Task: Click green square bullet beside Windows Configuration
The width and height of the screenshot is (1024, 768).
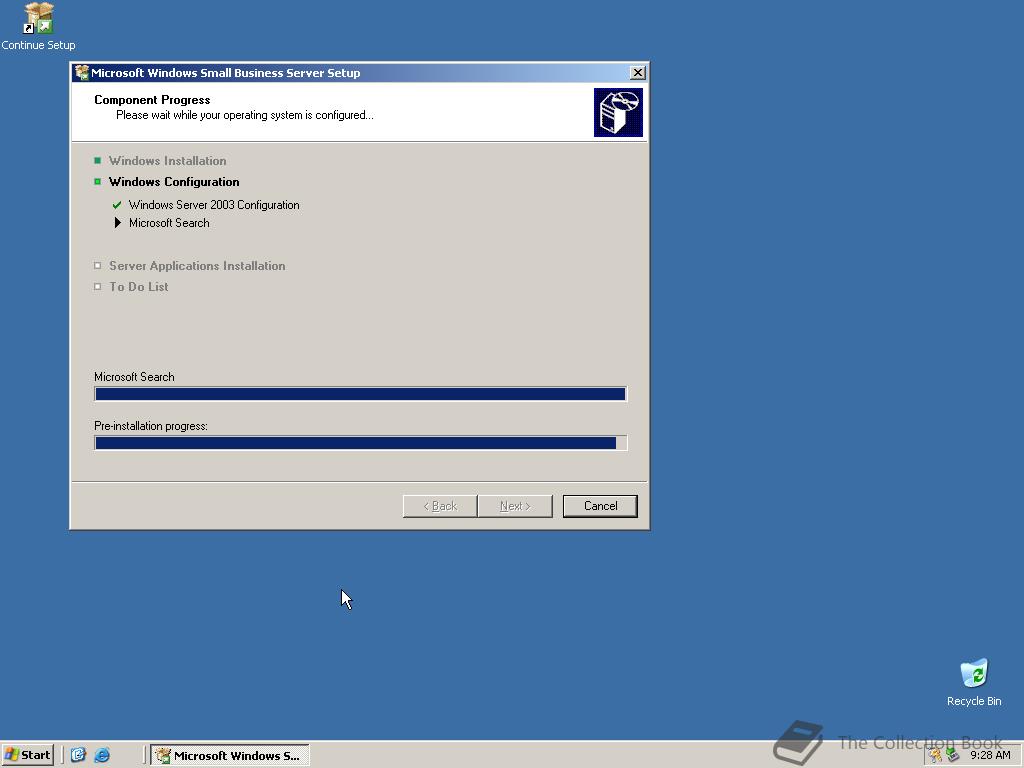Action: coord(97,182)
